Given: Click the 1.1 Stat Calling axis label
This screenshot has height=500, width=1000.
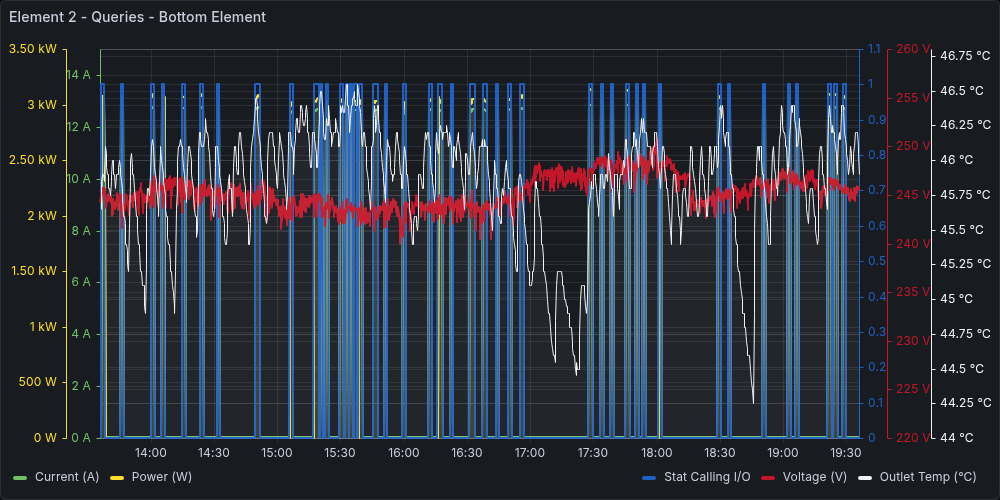Looking at the screenshot, I should click(874, 48).
